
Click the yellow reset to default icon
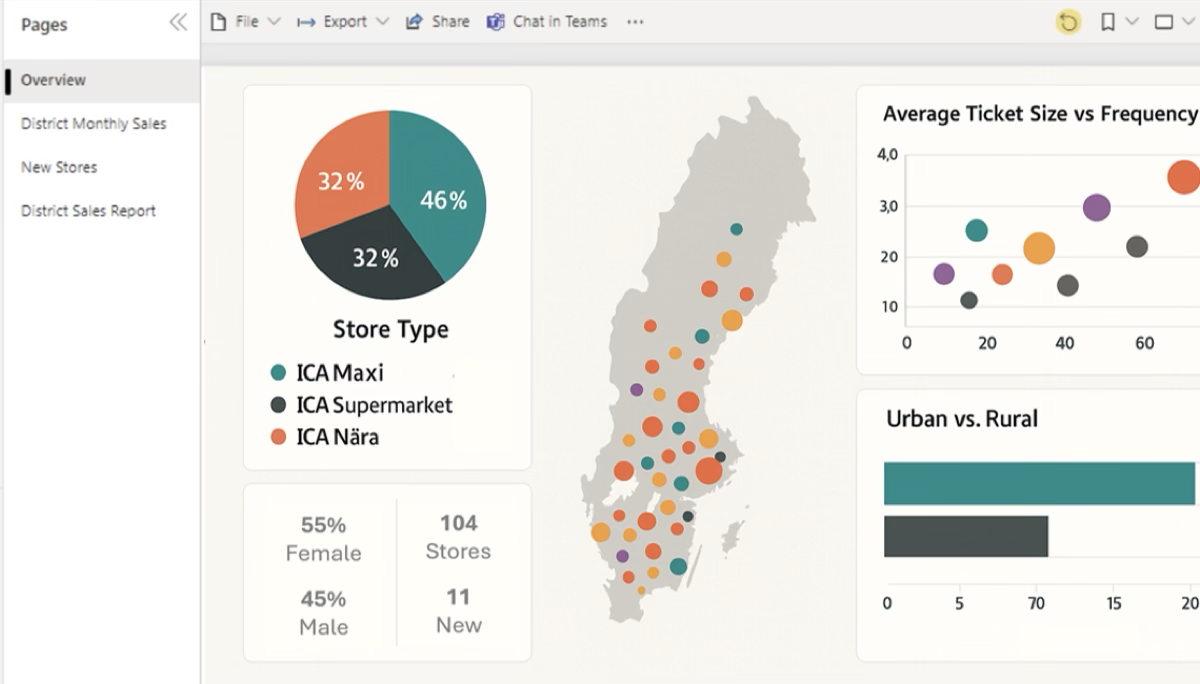click(1069, 22)
